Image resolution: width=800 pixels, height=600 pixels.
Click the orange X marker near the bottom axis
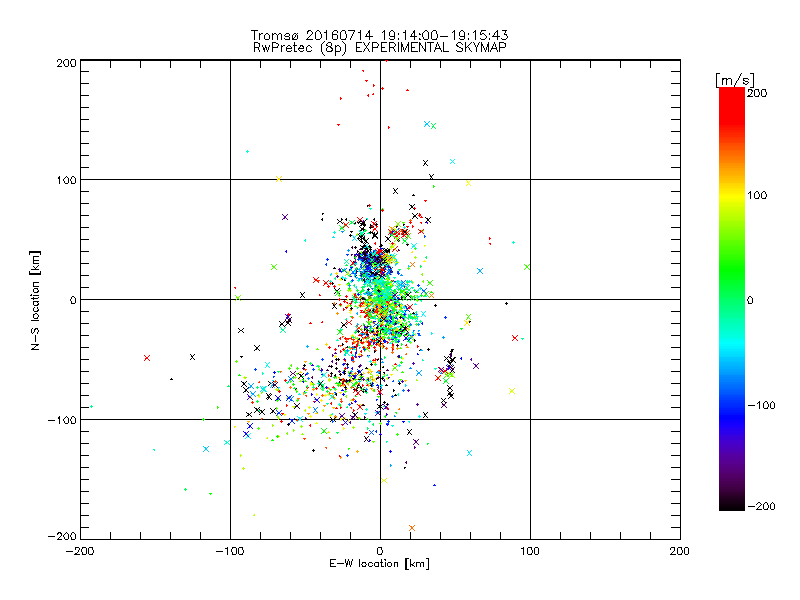point(412,528)
